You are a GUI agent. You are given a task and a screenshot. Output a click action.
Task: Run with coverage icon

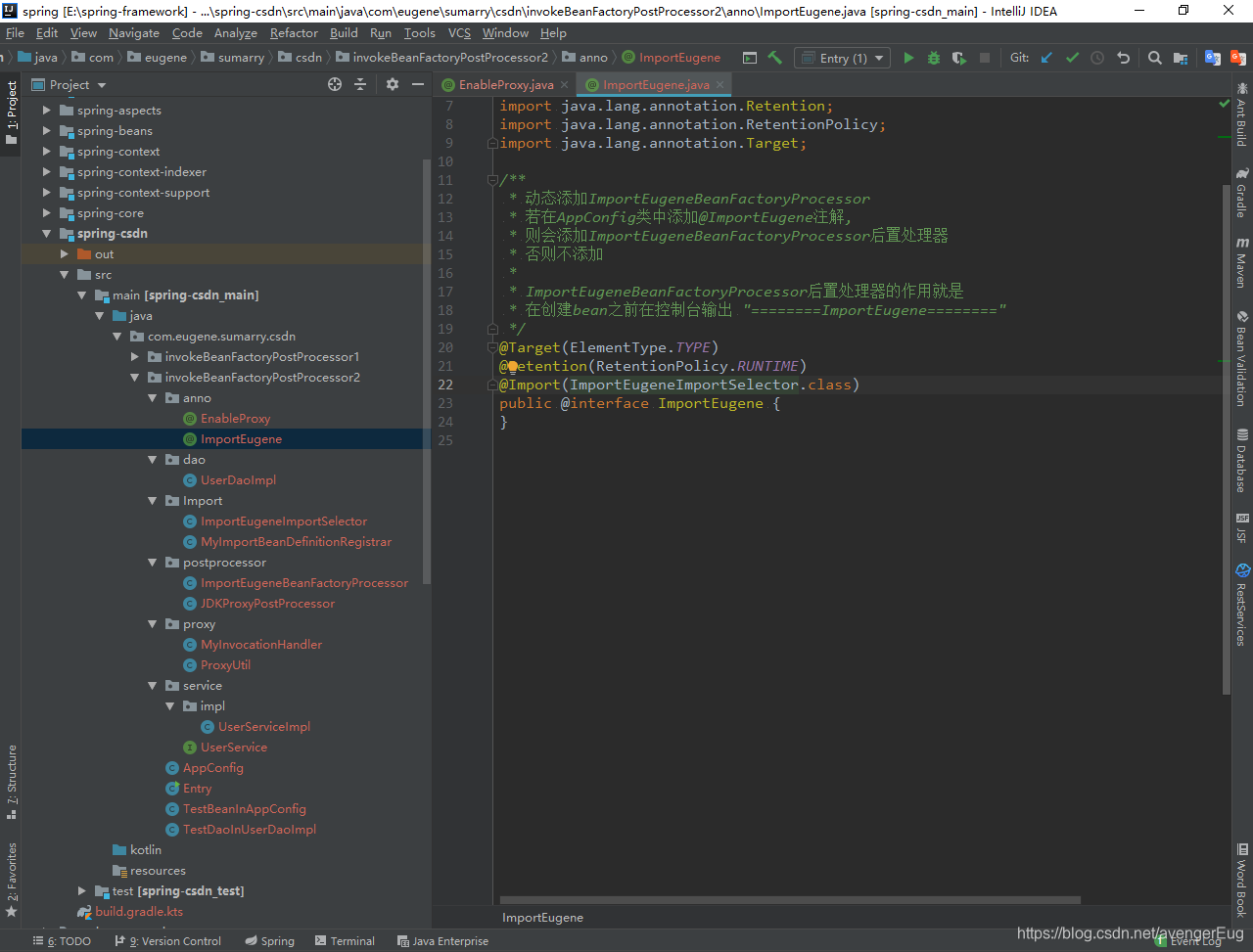959,58
